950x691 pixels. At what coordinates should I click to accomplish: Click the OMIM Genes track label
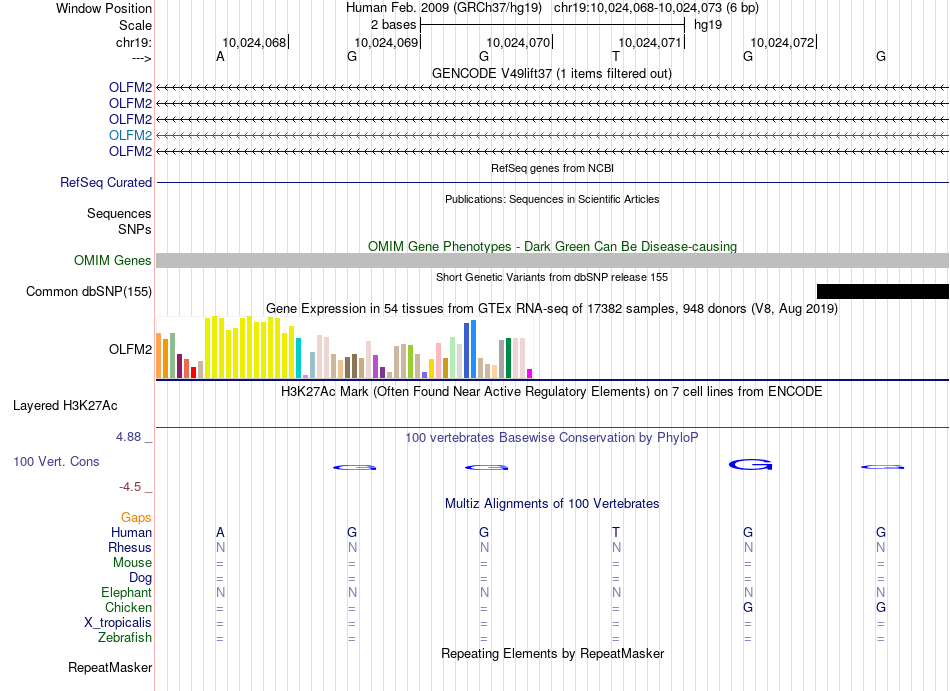tap(113, 260)
